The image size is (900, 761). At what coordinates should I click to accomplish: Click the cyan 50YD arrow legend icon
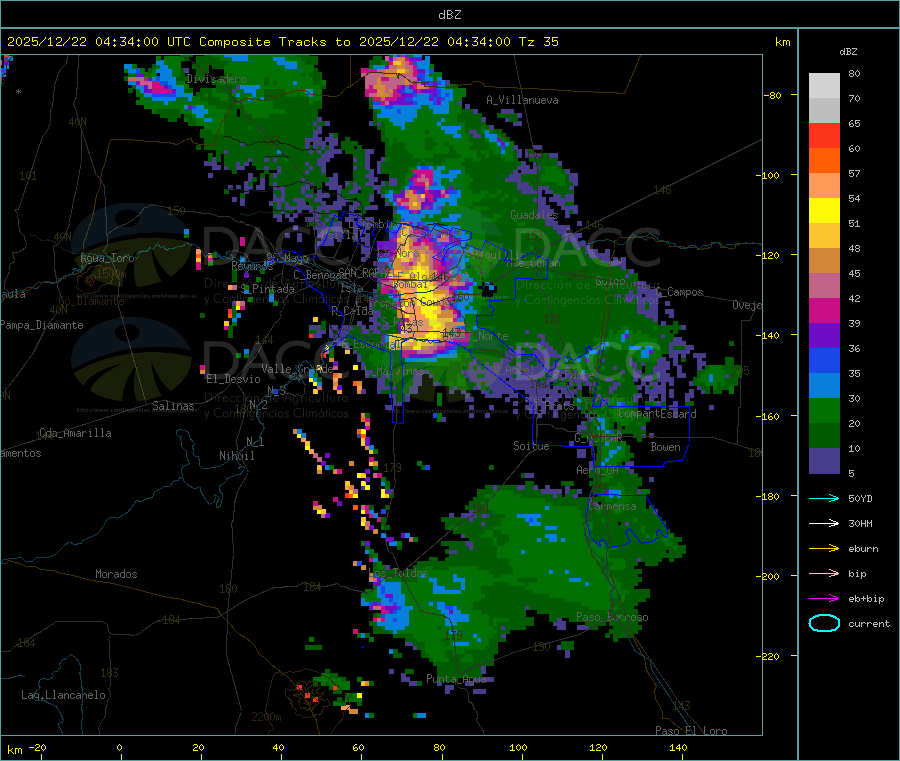(824, 498)
